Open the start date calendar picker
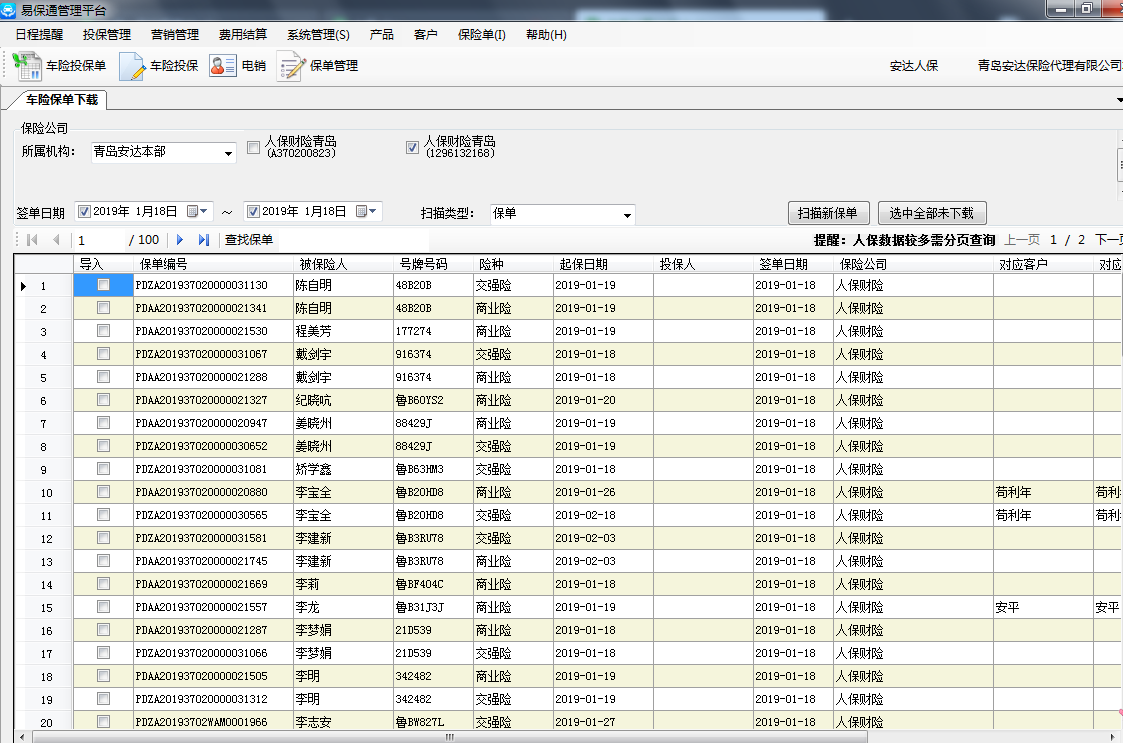Viewport: 1123px width, 743px height. point(198,212)
